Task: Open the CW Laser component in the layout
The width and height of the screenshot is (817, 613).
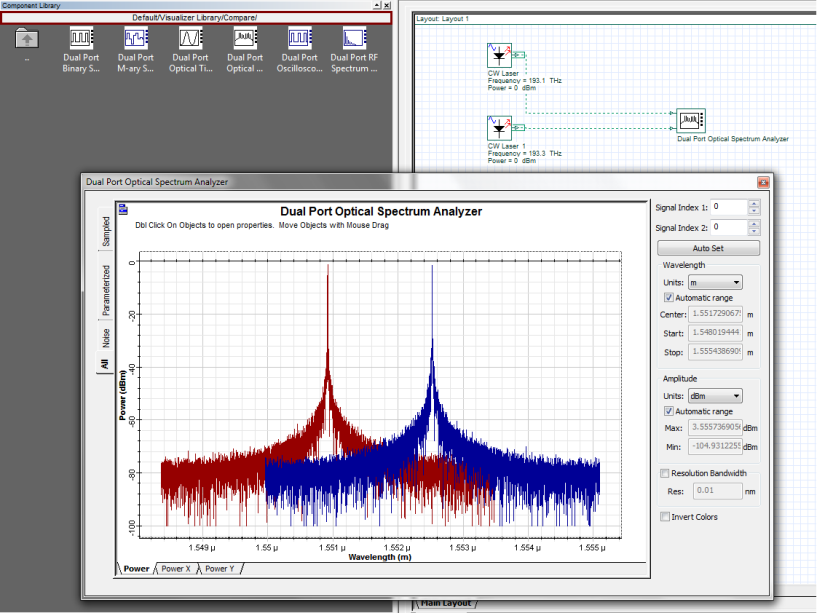Action: pos(498,56)
